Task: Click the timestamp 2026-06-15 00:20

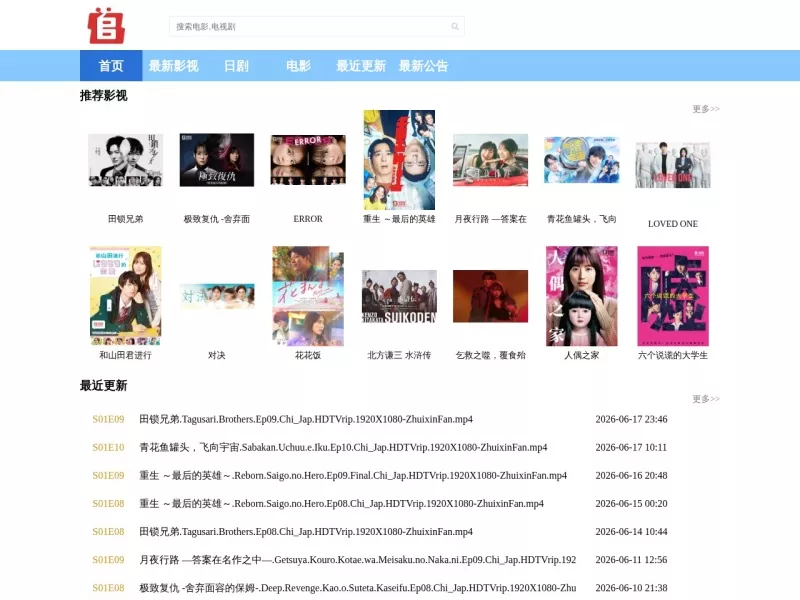Action: tap(631, 504)
